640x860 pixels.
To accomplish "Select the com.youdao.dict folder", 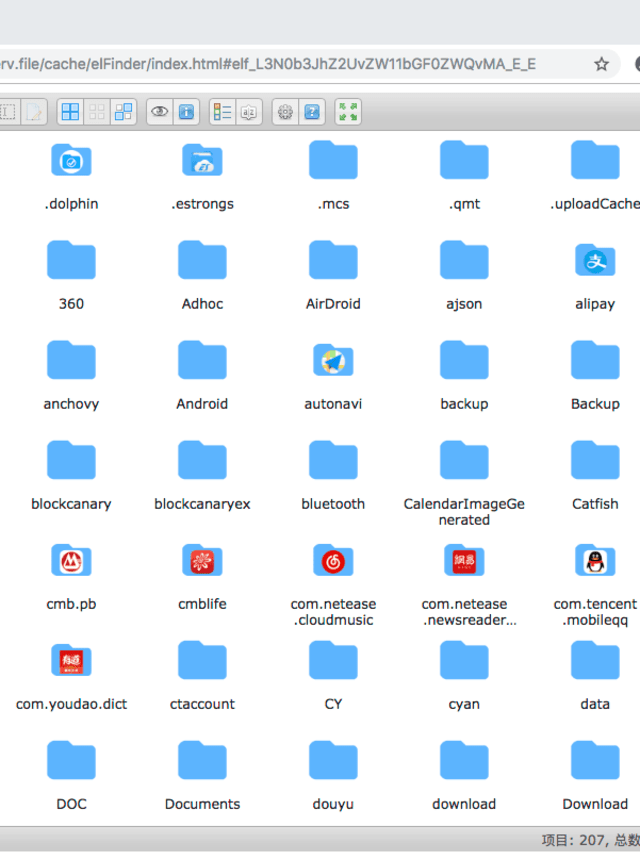I will pos(71,661).
